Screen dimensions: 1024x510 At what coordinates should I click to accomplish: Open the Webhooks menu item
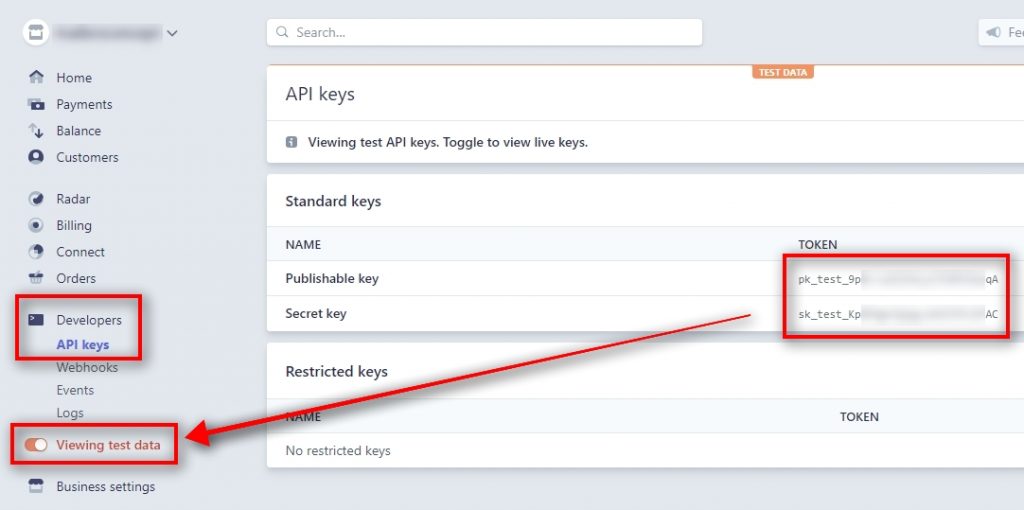(87, 367)
